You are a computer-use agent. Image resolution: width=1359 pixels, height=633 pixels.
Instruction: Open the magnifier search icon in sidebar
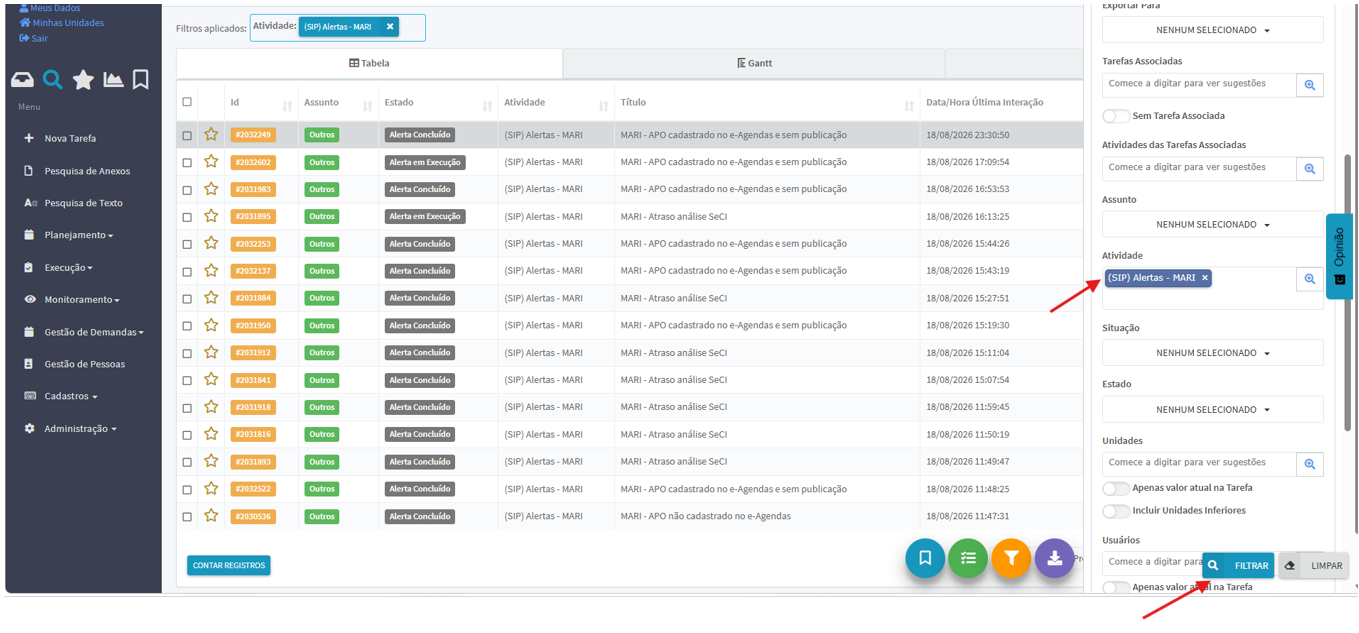pyautogui.click(x=53, y=80)
